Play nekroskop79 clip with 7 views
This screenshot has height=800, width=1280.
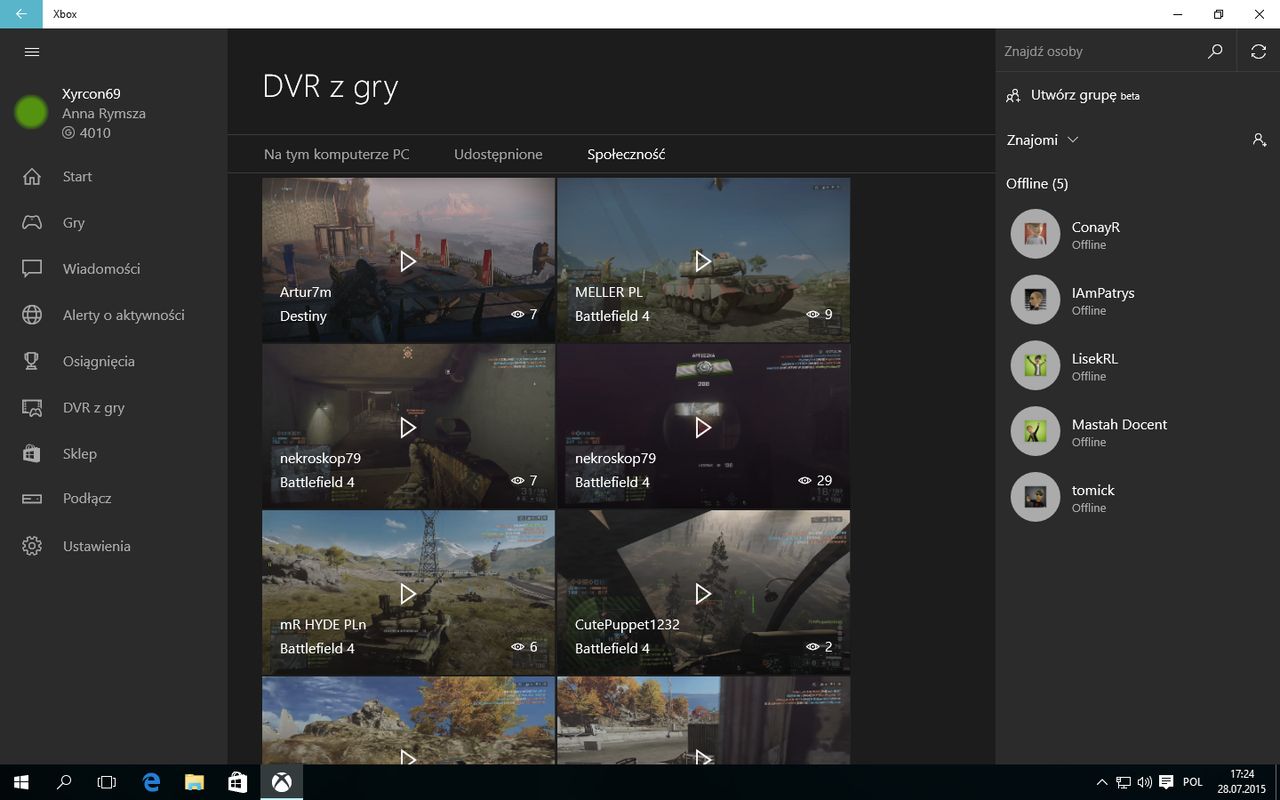[x=408, y=427]
